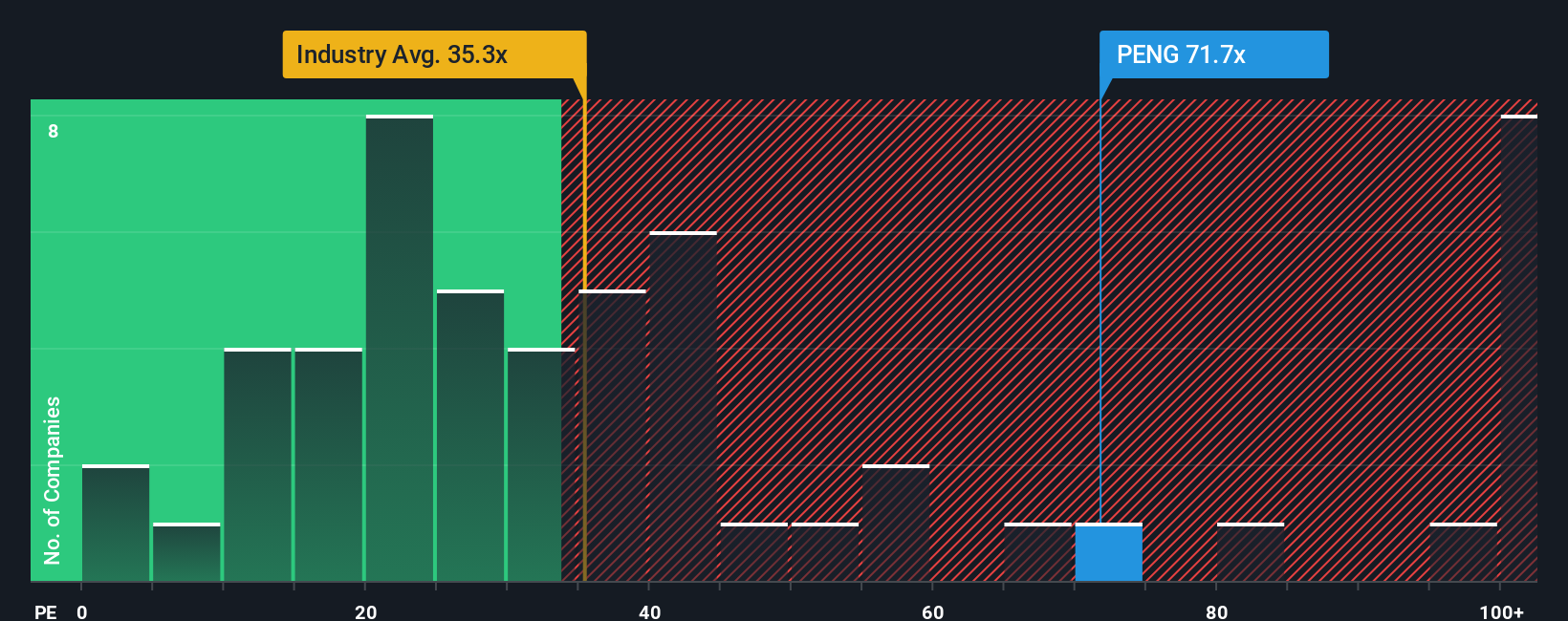Select the bar at PE 80-85
Screen dimensions: 1568x621
1251,552
